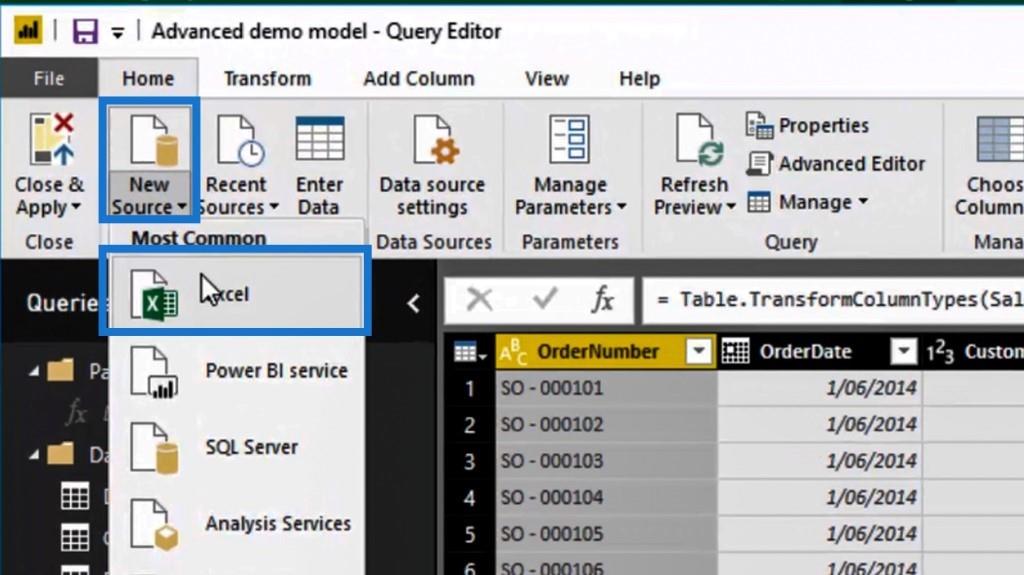Open the quick access toolbar dropdown arrow
The image size is (1024, 575).
click(x=118, y=33)
